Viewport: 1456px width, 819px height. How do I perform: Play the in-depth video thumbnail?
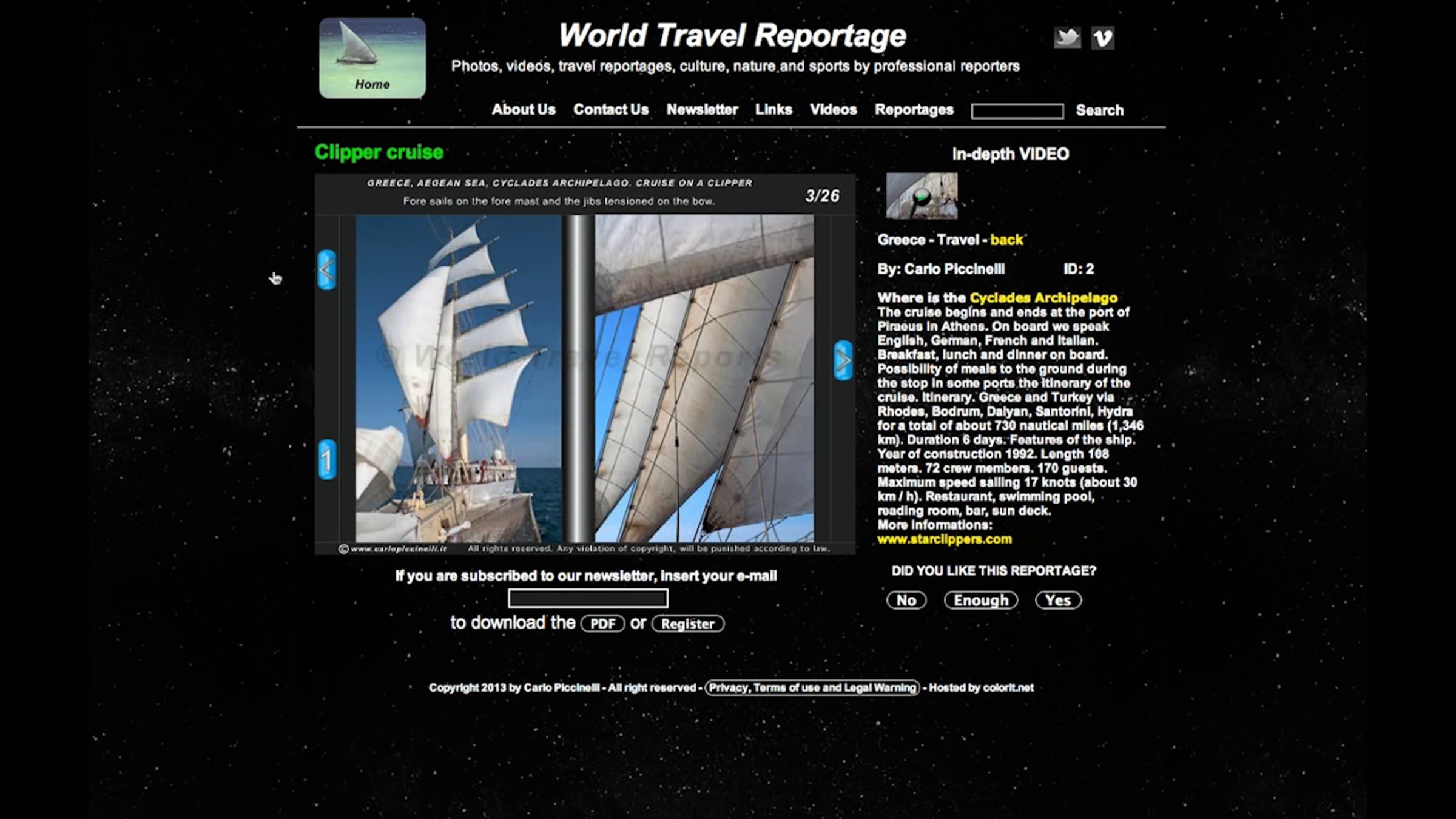point(922,196)
